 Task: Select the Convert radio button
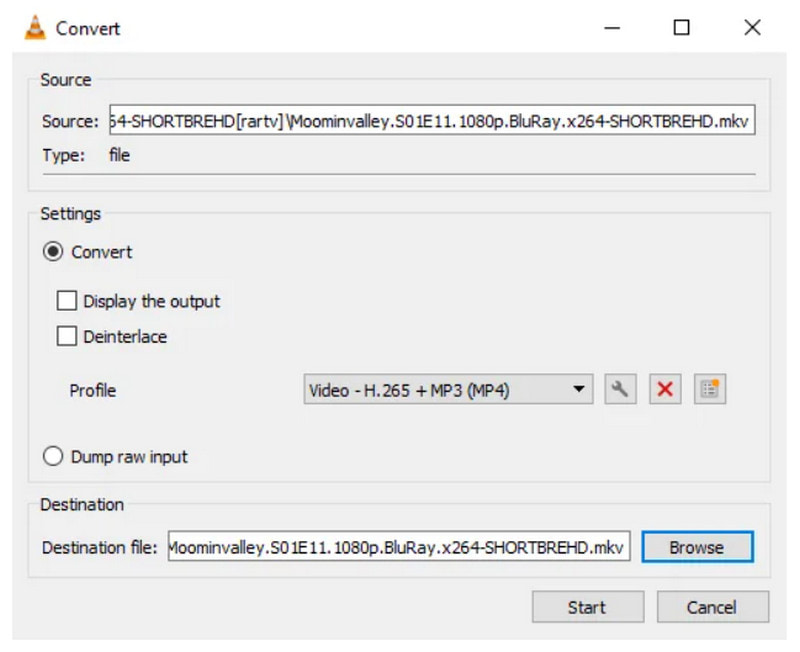pos(53,252)
